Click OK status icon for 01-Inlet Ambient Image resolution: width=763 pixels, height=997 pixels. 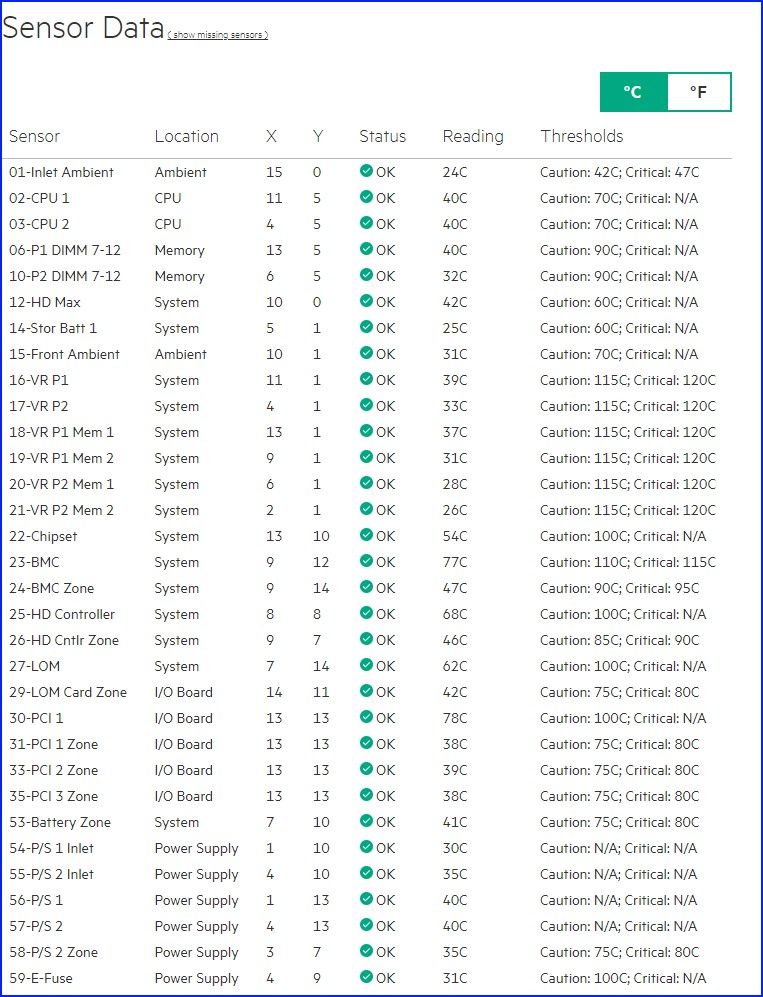click(366, 171)
